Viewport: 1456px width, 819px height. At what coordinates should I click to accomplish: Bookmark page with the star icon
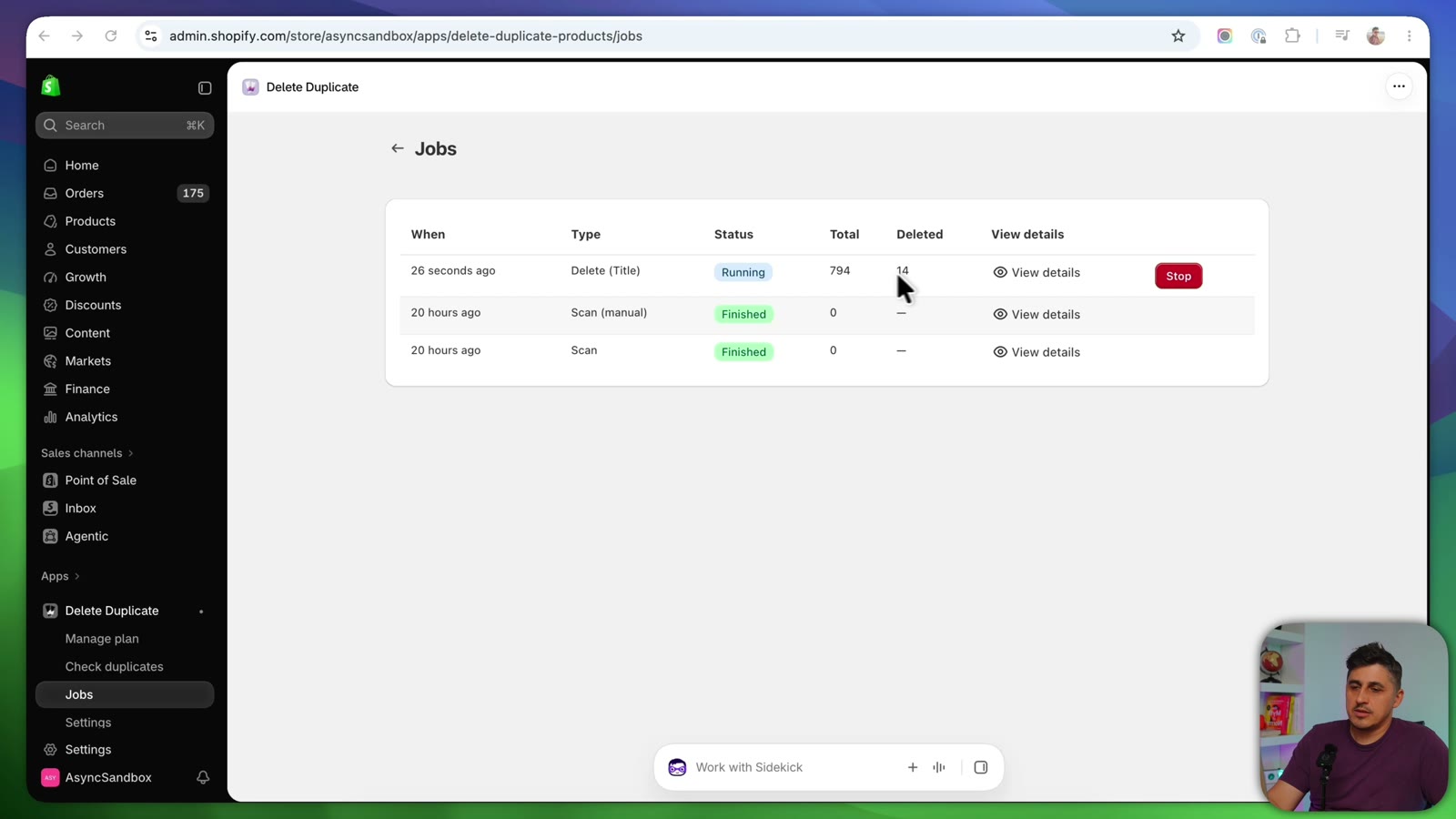[x=1178, y=36]
